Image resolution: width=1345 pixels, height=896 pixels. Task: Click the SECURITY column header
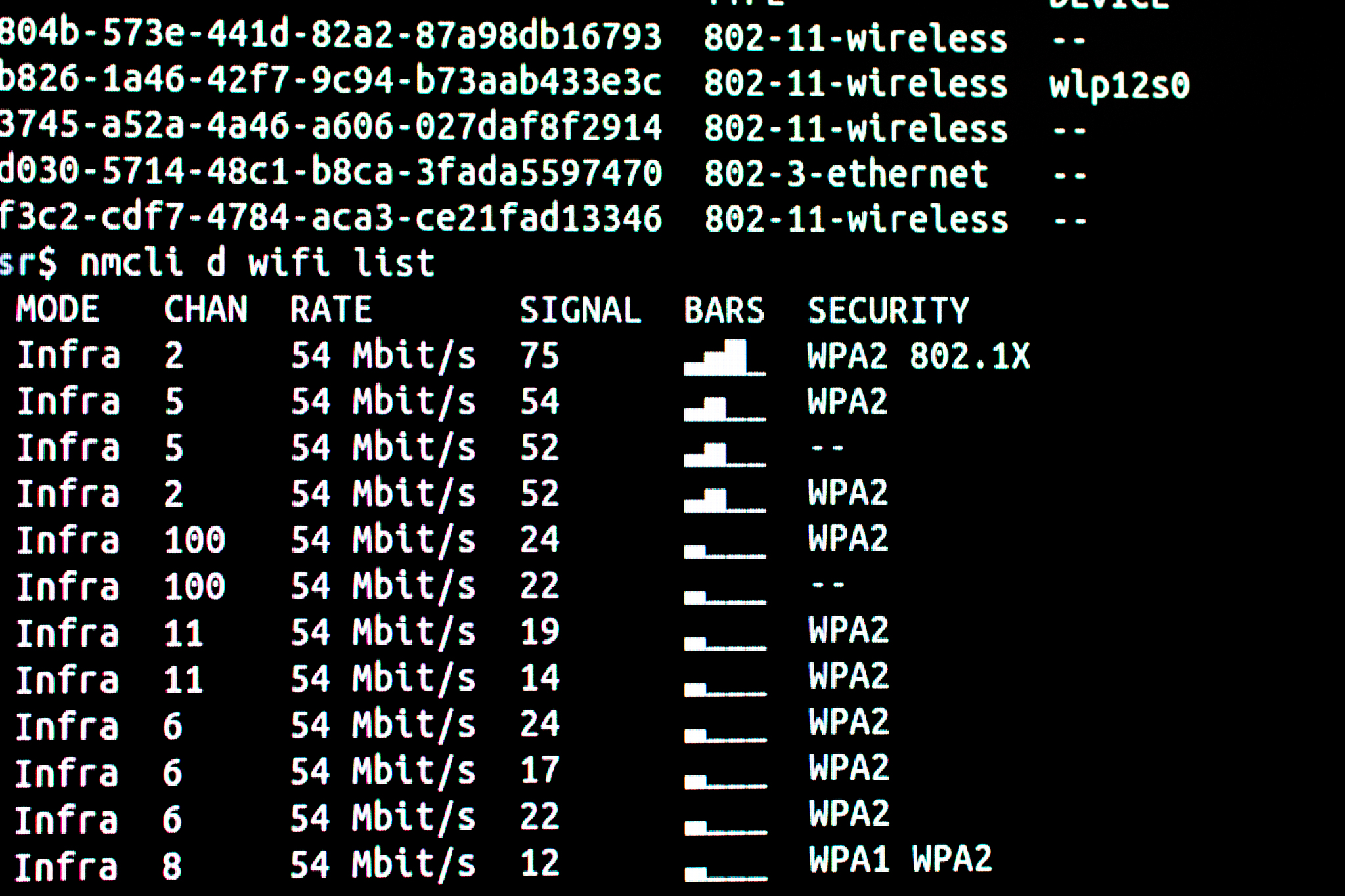[888, 310]
